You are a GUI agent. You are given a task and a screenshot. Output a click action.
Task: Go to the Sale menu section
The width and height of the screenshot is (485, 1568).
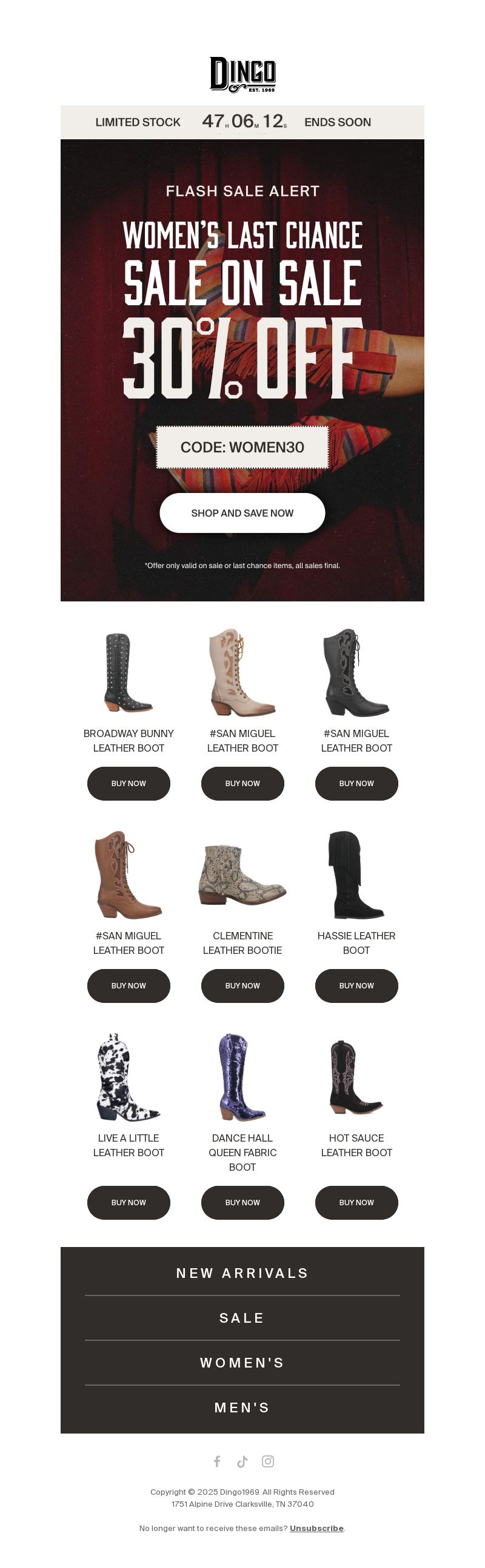pos(242,1318)
